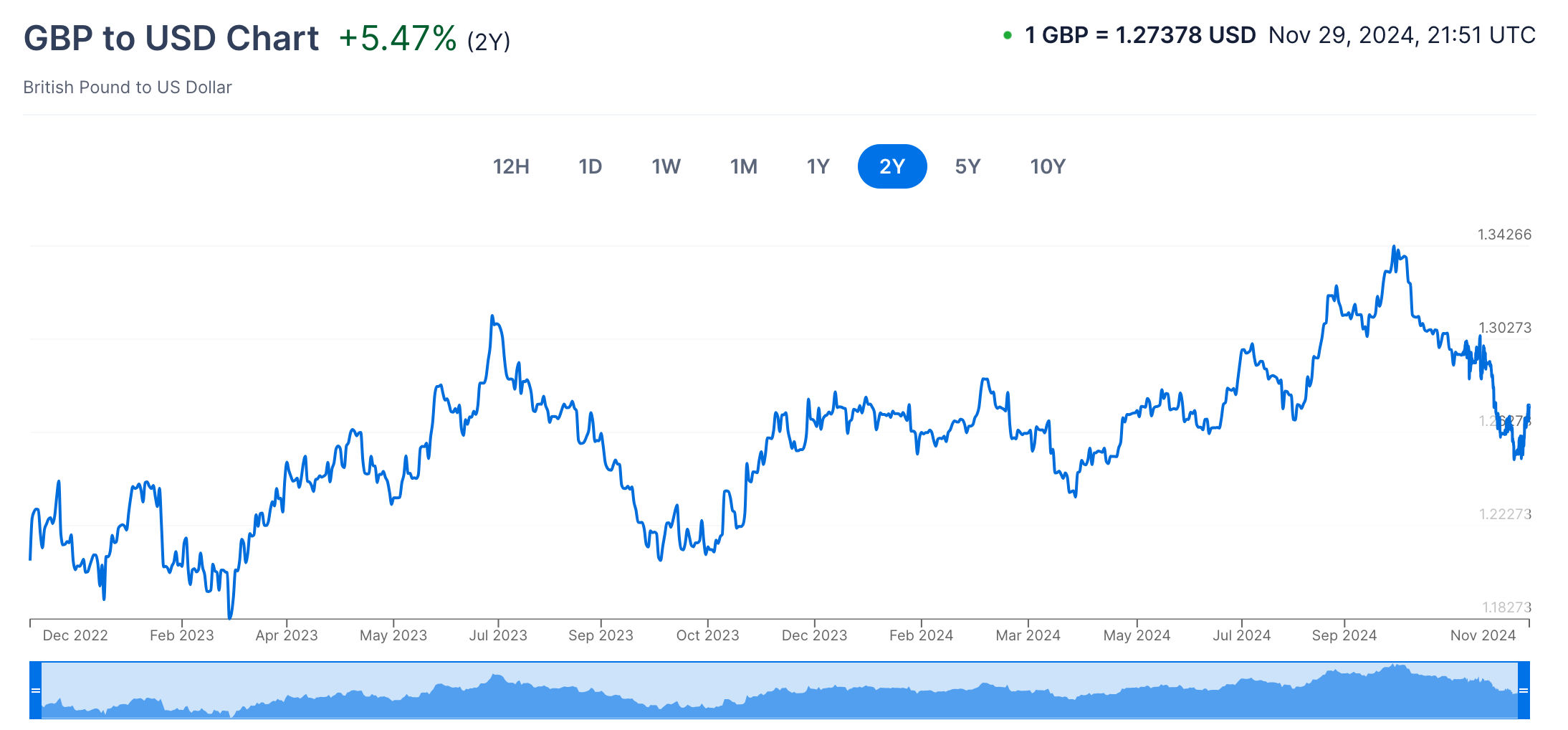Show the 10Y historical chart
Image resolution: width=1568 pixels, height=730 pixels.
tap(1047, 166)
